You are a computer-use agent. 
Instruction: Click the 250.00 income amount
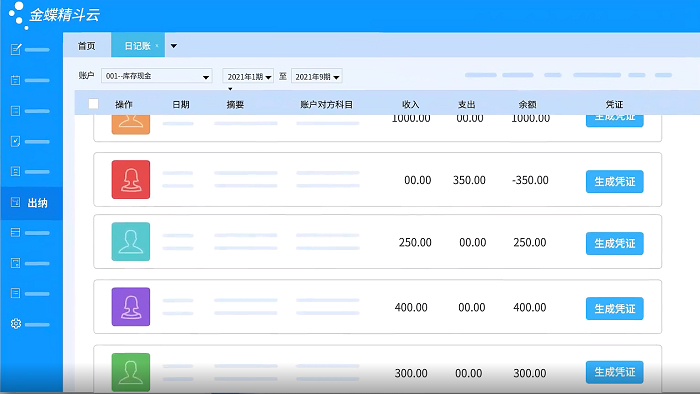(415, 242)
